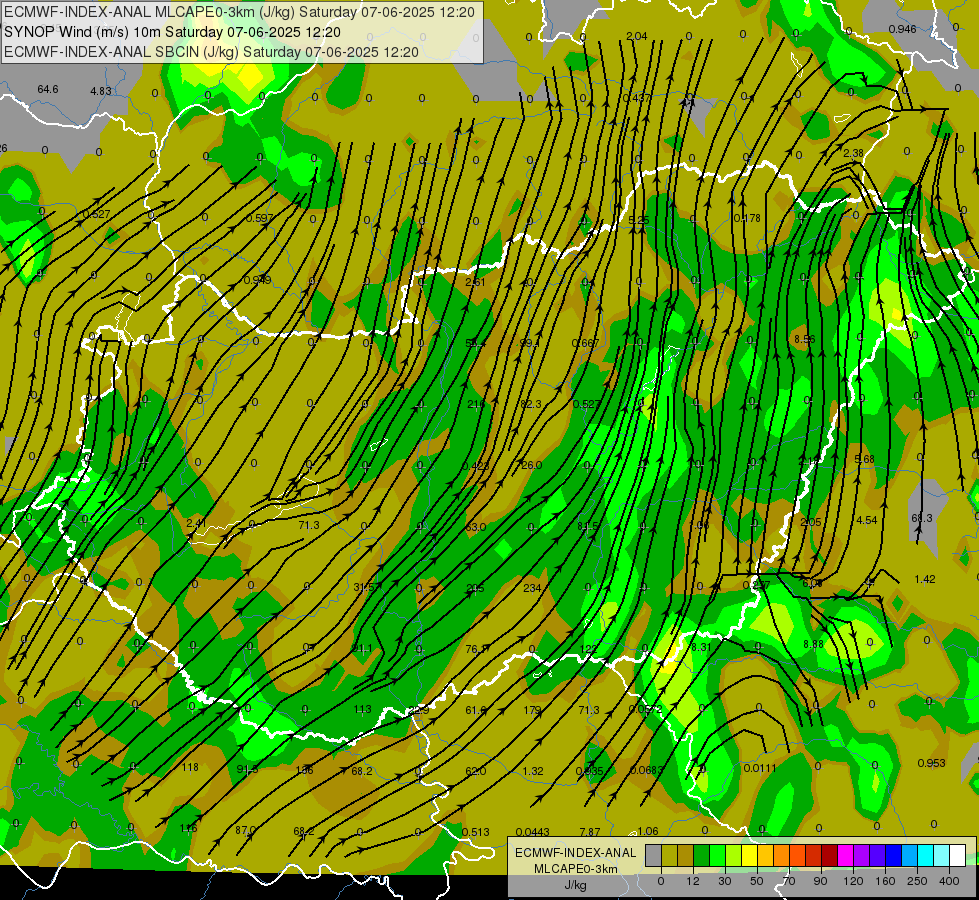
Task: Click the map value 2.38
Action: point(853,153)
